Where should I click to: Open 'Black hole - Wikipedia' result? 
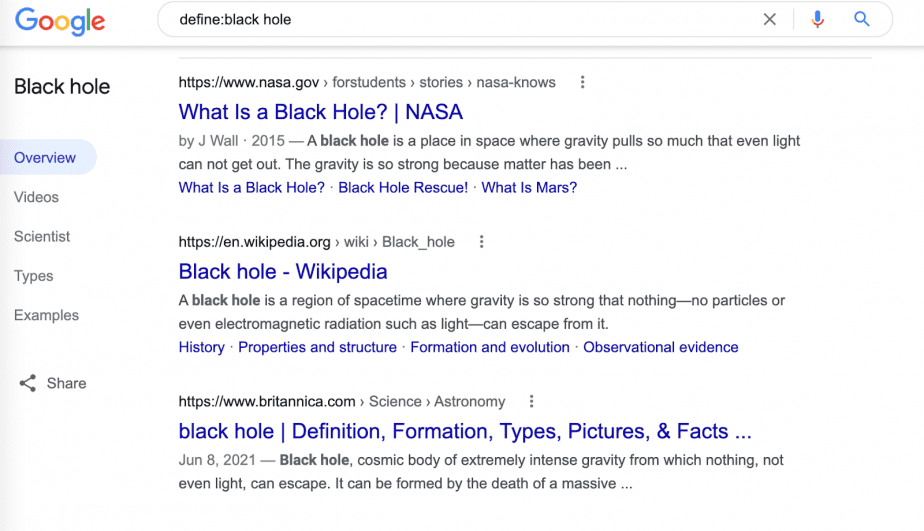(283, 272)
